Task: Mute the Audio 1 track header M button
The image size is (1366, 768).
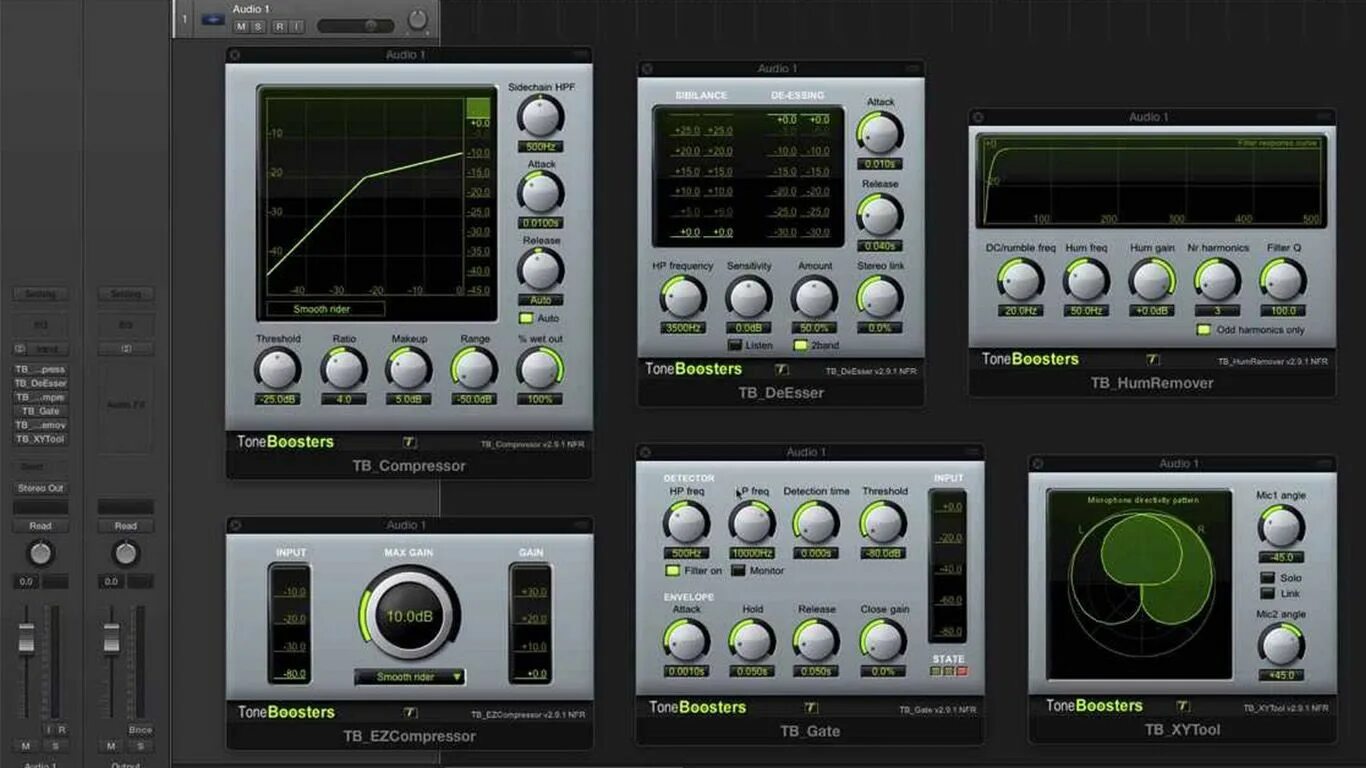Action: (x=241, y=26)
